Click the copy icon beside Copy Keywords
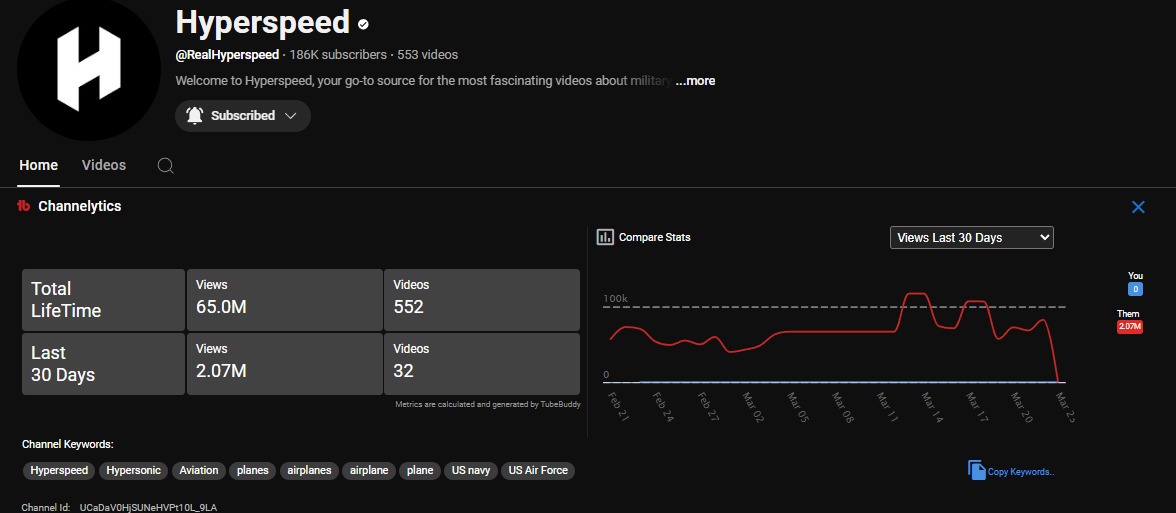 [976, 470]
